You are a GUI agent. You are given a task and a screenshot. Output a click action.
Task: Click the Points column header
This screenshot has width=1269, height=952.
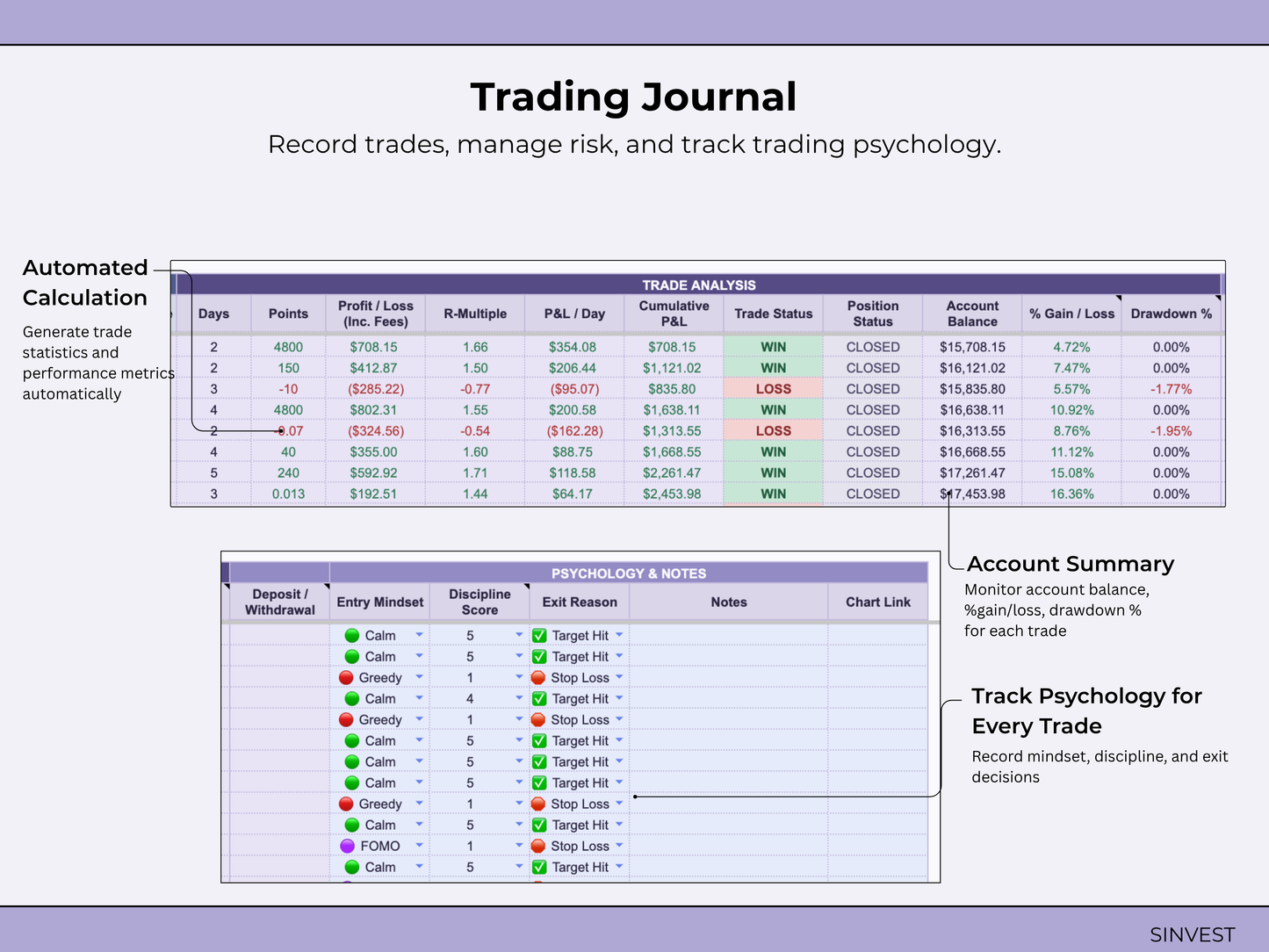tap(288, 314)
